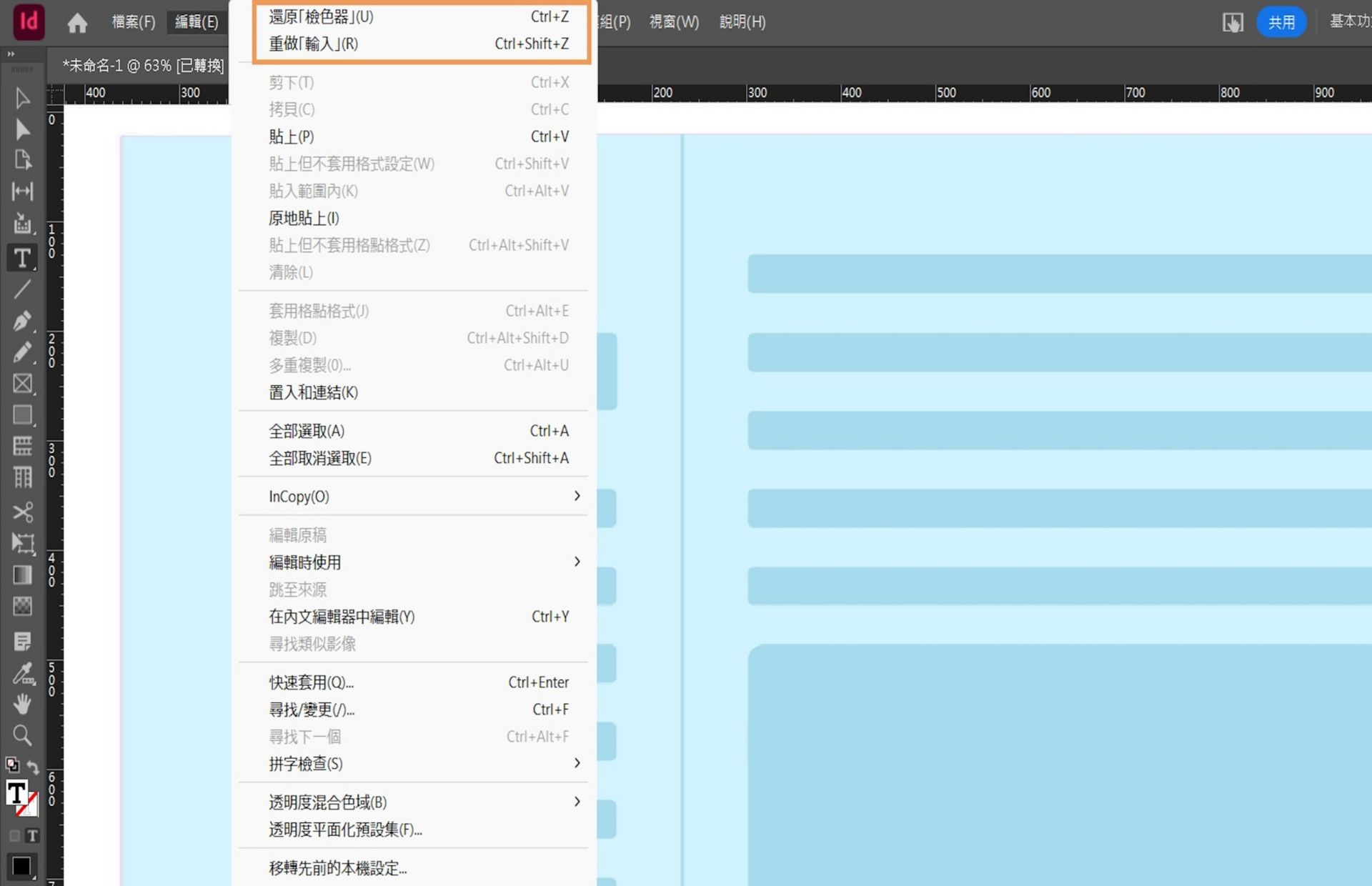Image resolution: width=1372 pixels, height=886 pixels.
Task: Toggle default fill and stroke icon
Action: click(12, 765)
